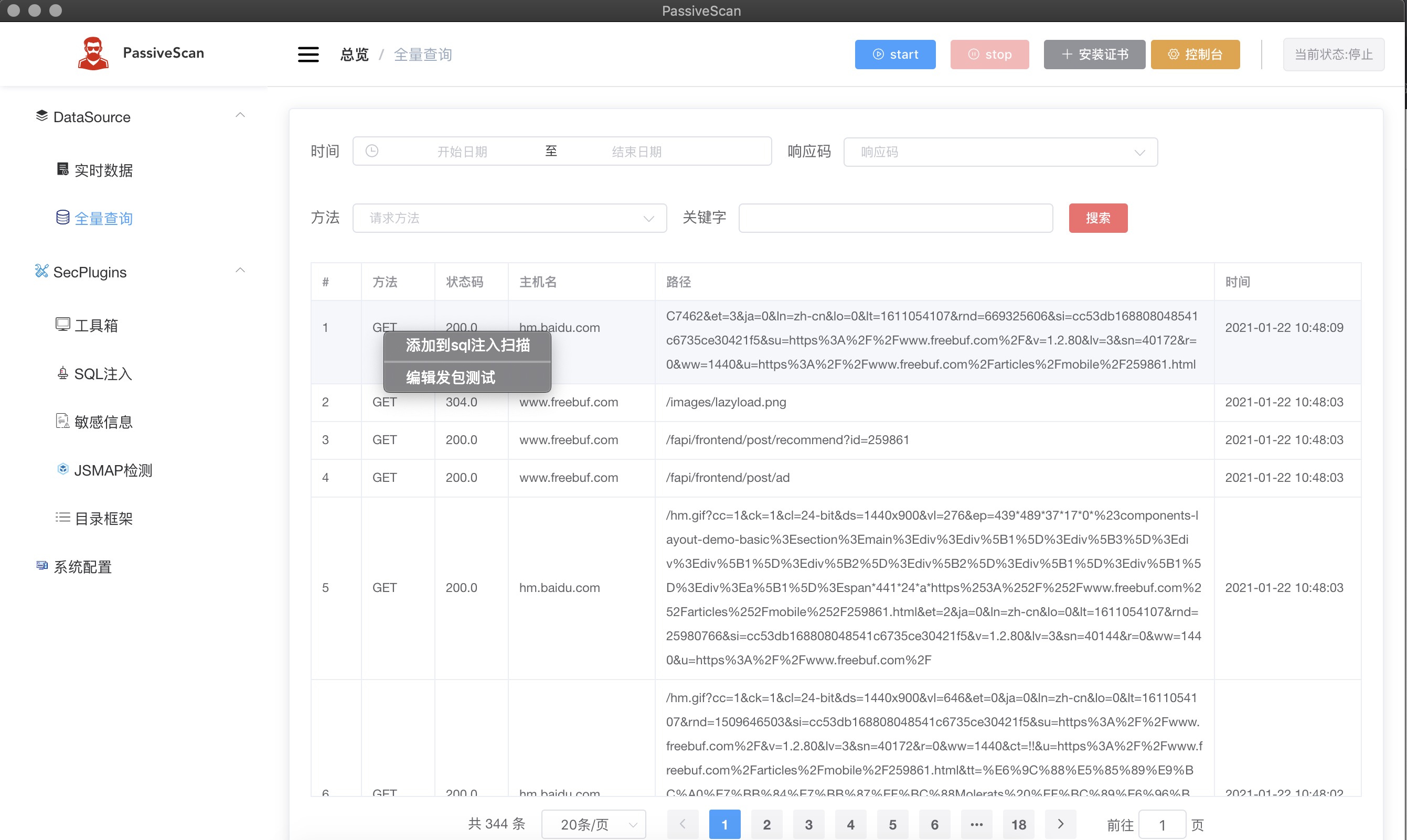Viewport: 1407px width, 840px height.
Task: Click the 系统配置 settings icon
Action: (42, 565)
